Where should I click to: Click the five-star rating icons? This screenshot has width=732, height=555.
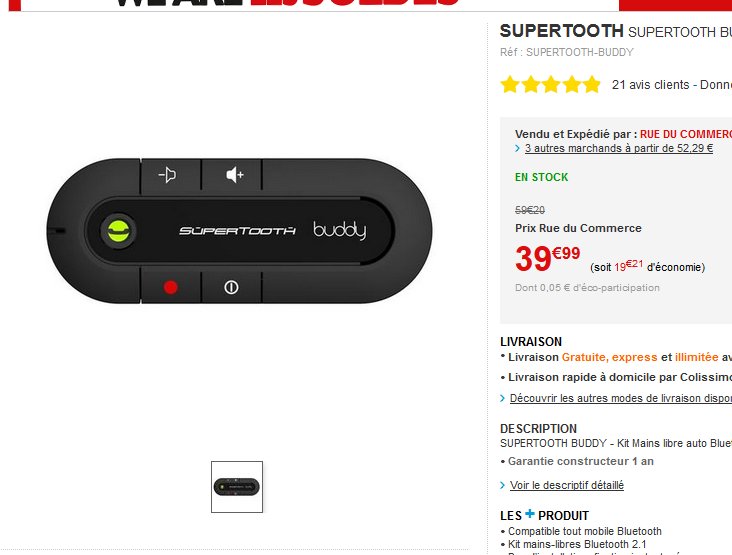(x=550, y=85)
